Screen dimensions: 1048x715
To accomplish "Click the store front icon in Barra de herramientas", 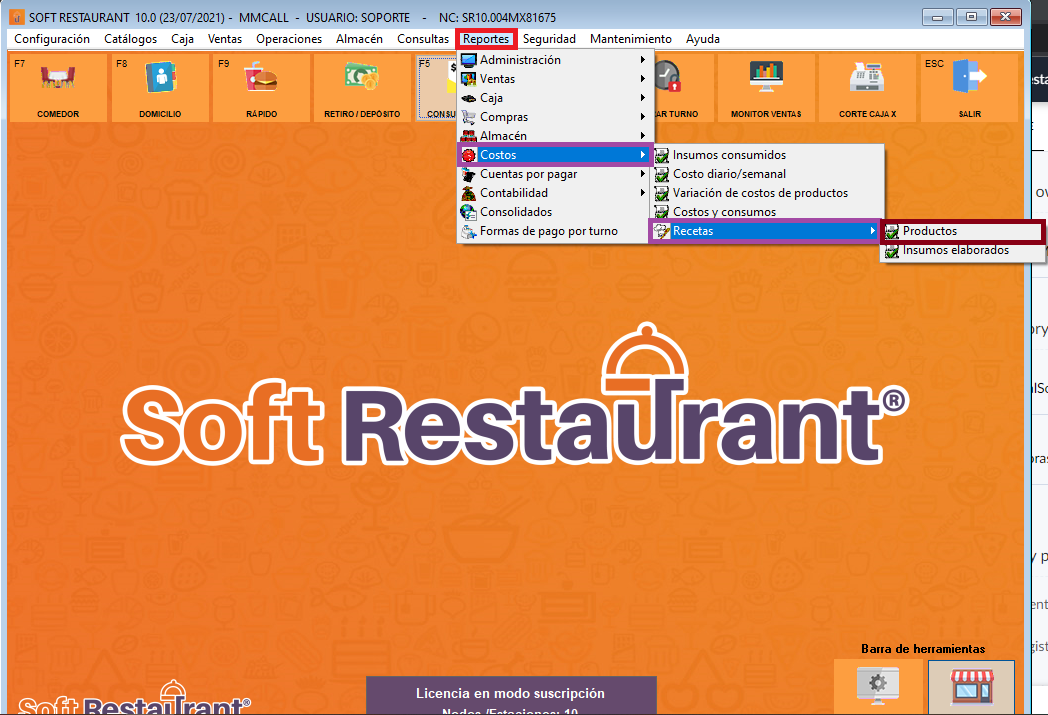I will pos(972,687).
